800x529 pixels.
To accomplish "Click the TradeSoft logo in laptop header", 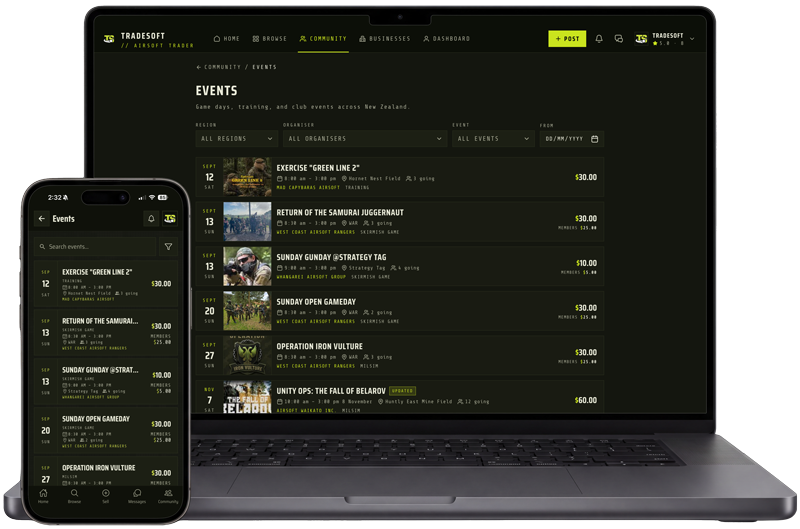I will 109,39.
